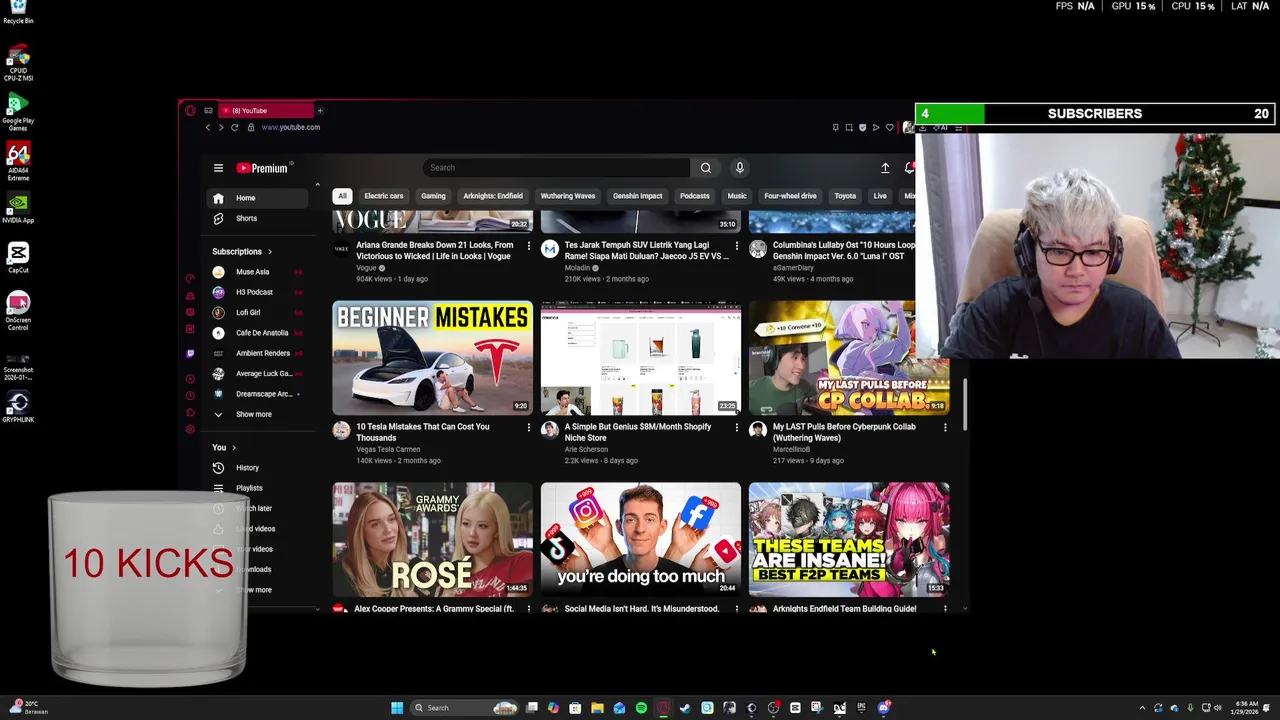Open Playlists in the You section
This screenshot has width=1280, height=720.
258,488
